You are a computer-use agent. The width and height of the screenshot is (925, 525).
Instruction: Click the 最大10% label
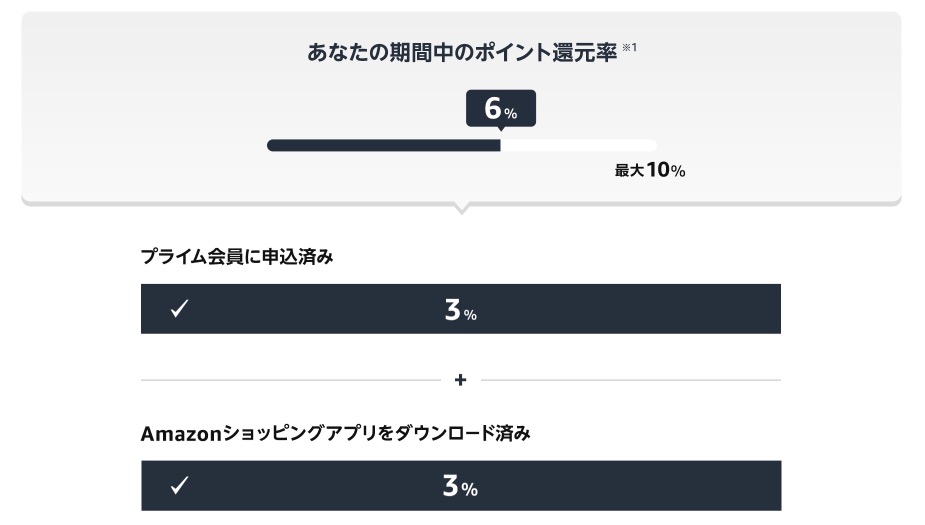(x=649, y=170)
